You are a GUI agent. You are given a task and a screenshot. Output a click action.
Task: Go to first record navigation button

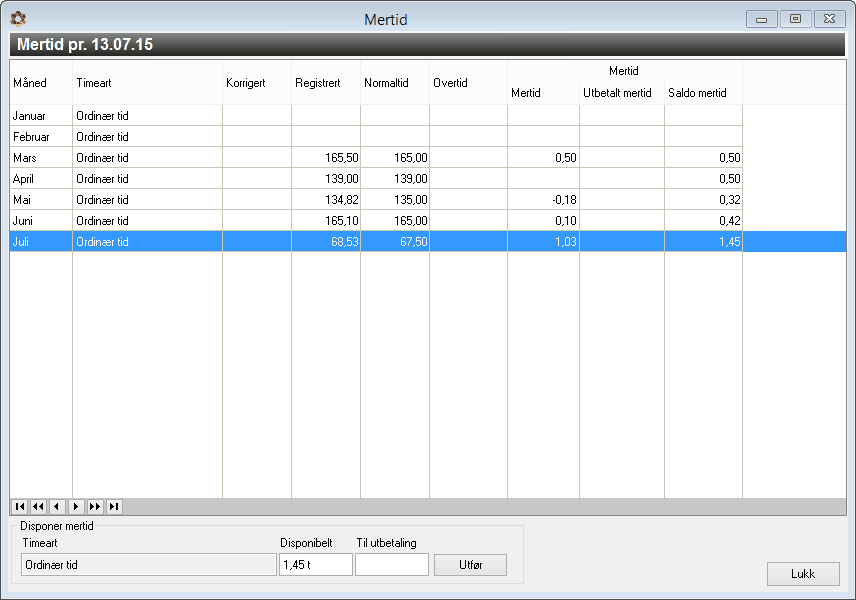(20, 507)
